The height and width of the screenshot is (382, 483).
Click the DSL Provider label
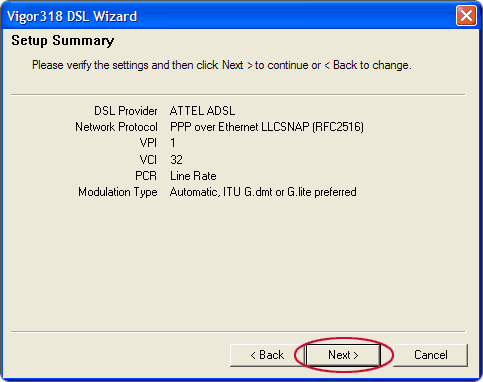(126, 111)
